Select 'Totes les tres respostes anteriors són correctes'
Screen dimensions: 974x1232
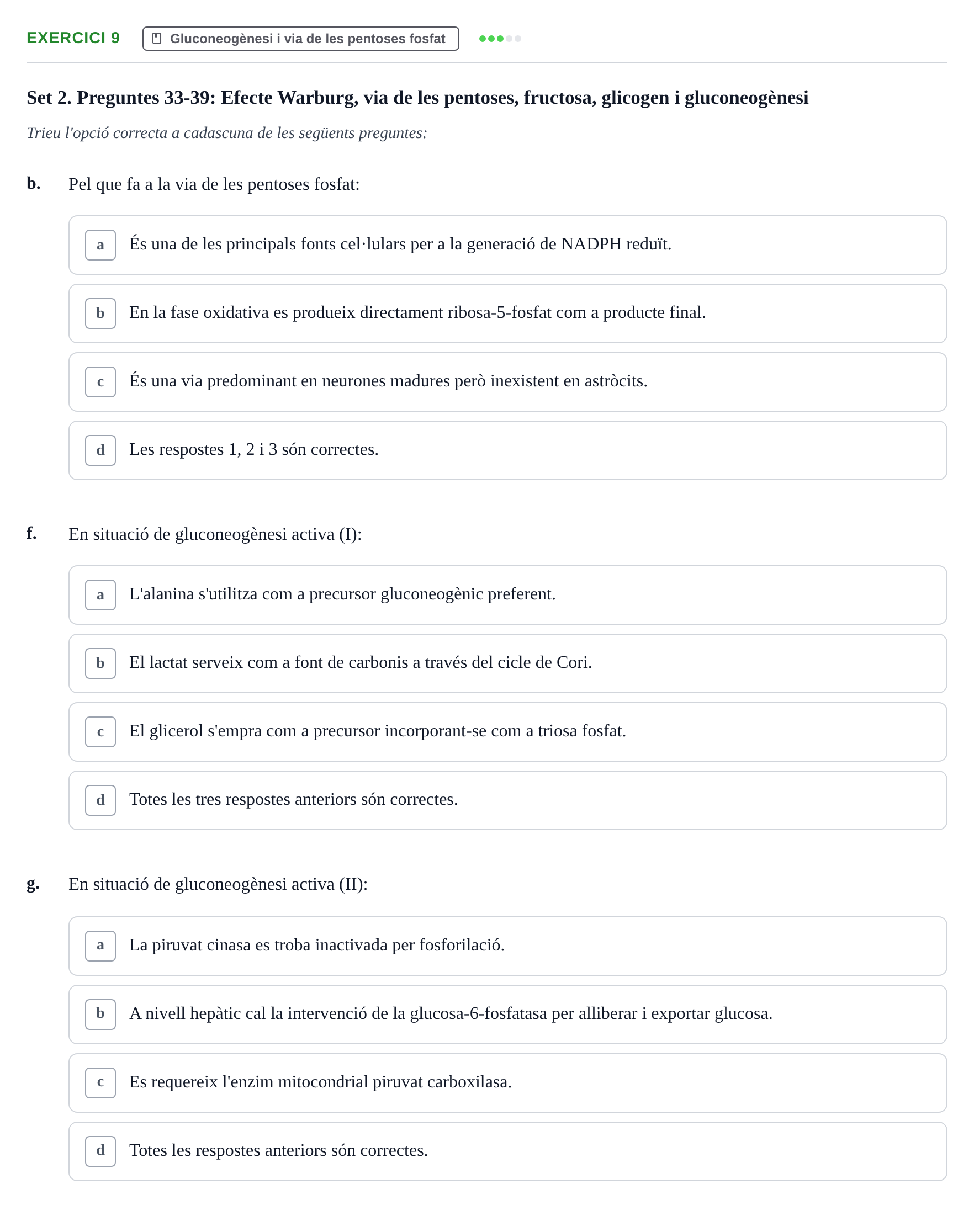[x=507, y=800]
